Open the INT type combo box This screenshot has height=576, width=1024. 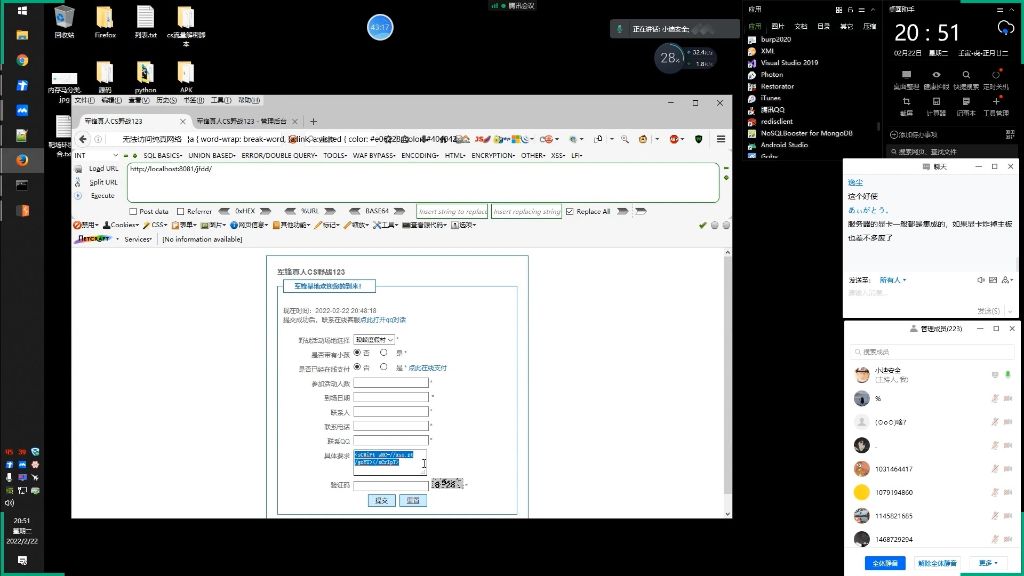point(96,155)
